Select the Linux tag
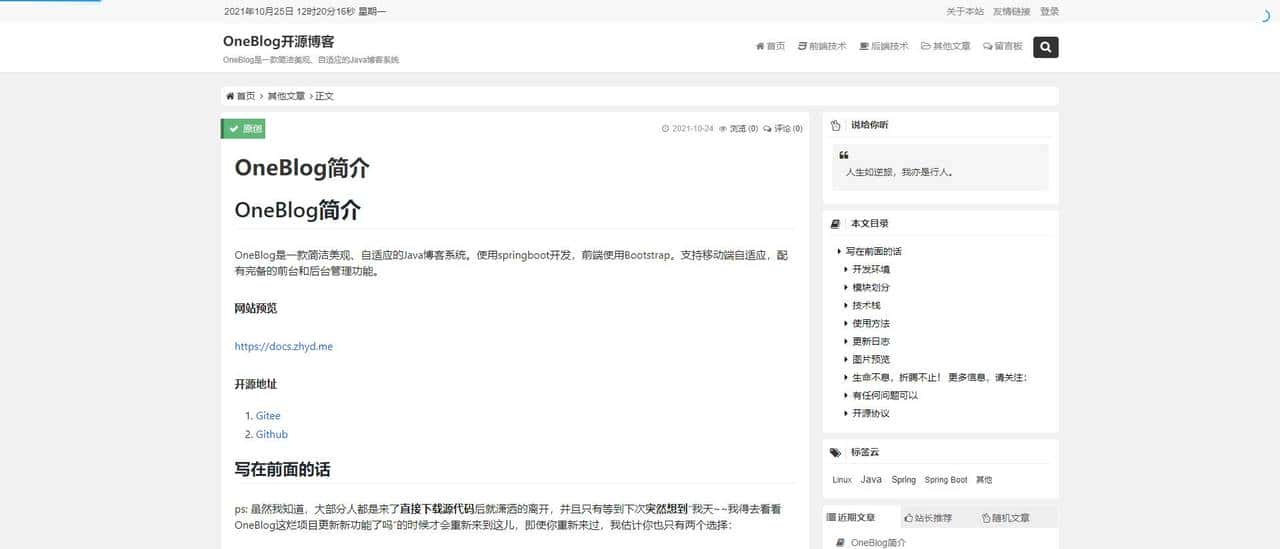Image resolution: width=1280 pixels, height=549 pixels. click(x=842, y=480)
